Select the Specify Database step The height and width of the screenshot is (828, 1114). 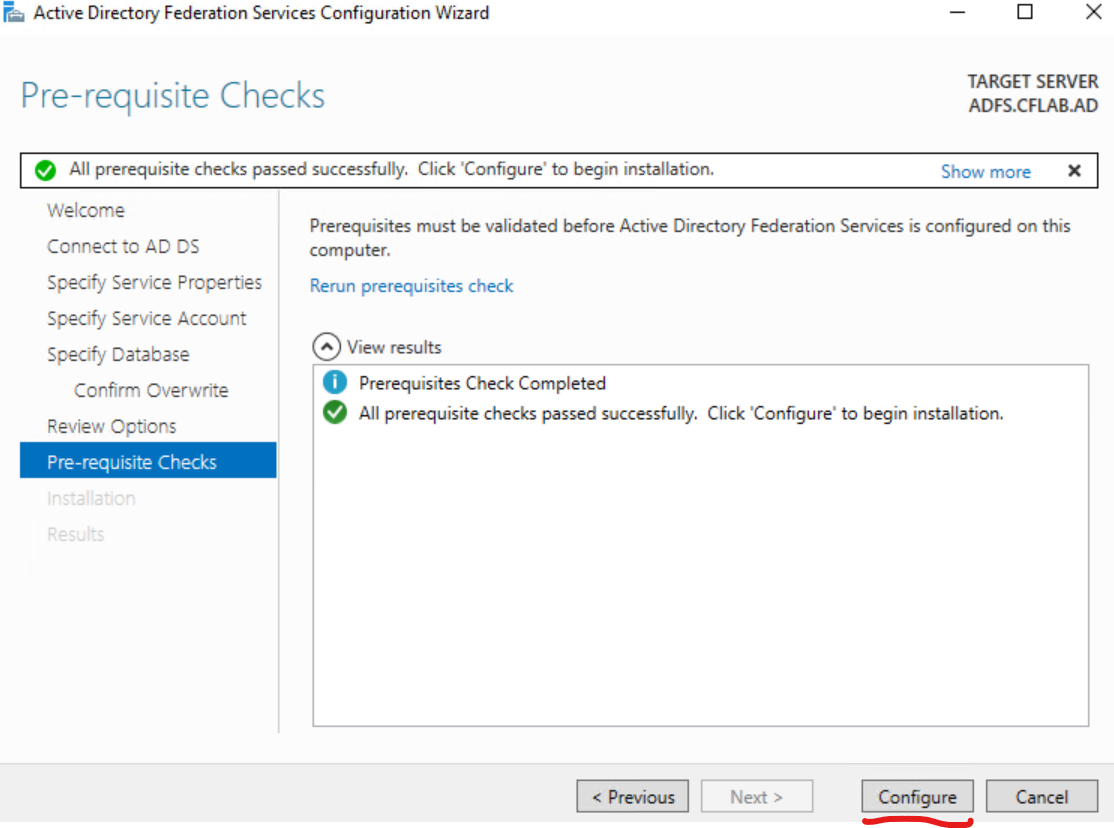pyautogui.click(x=118, y=355)
